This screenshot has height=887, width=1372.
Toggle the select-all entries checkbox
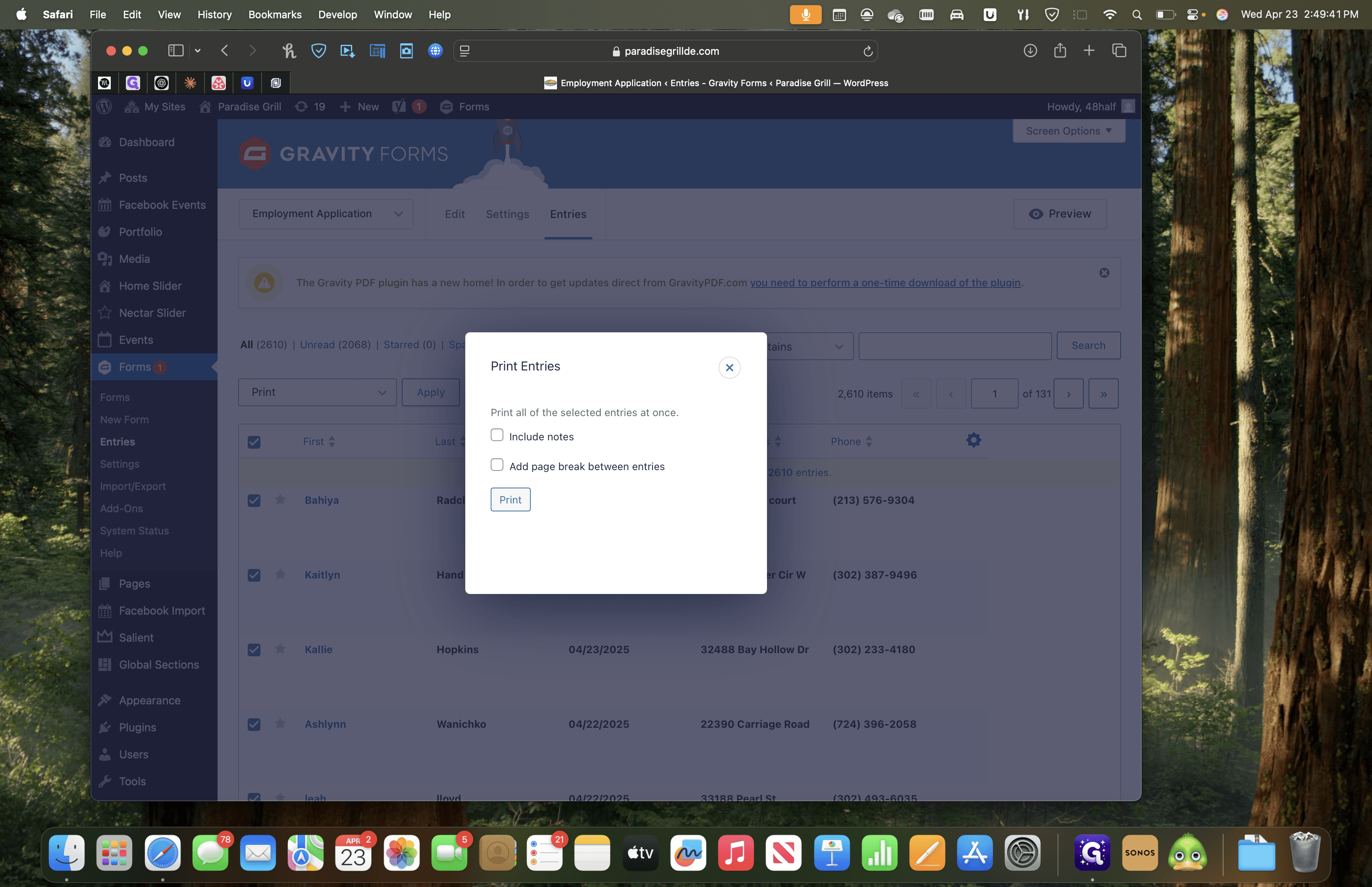254,442
